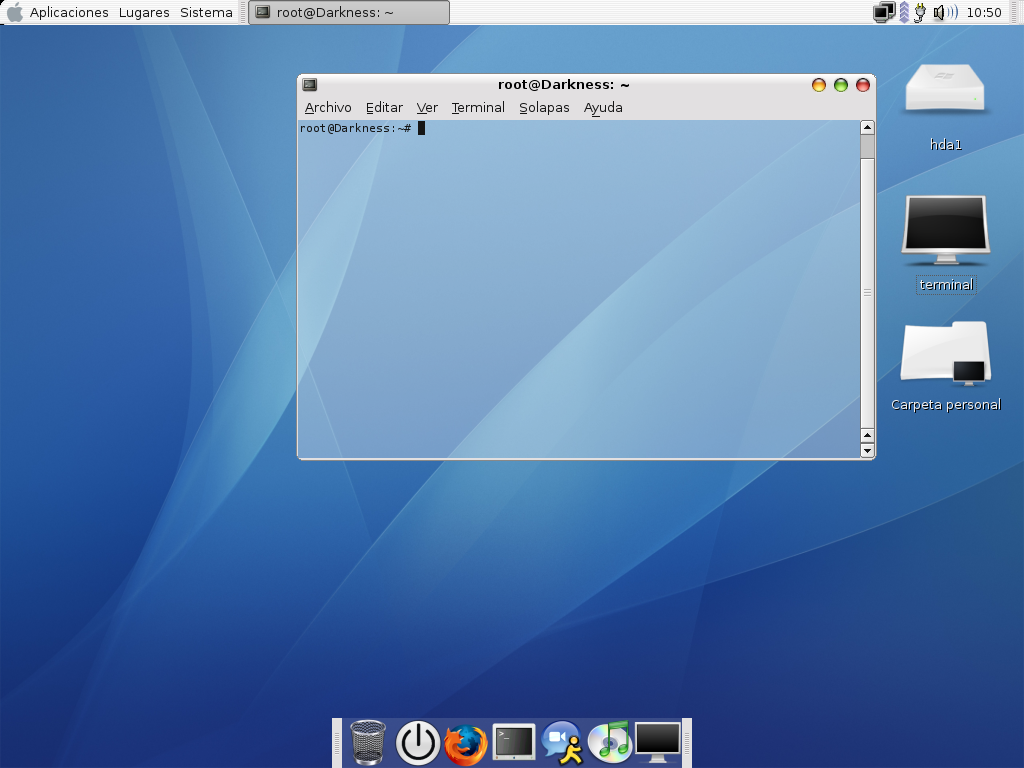Click the terminal scrollbar bottom down arrow

pos(867,451)
